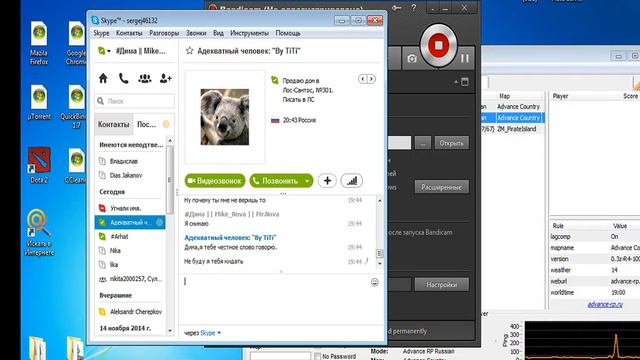
Task: Click the Player column header
Action: tap(560, 96)
